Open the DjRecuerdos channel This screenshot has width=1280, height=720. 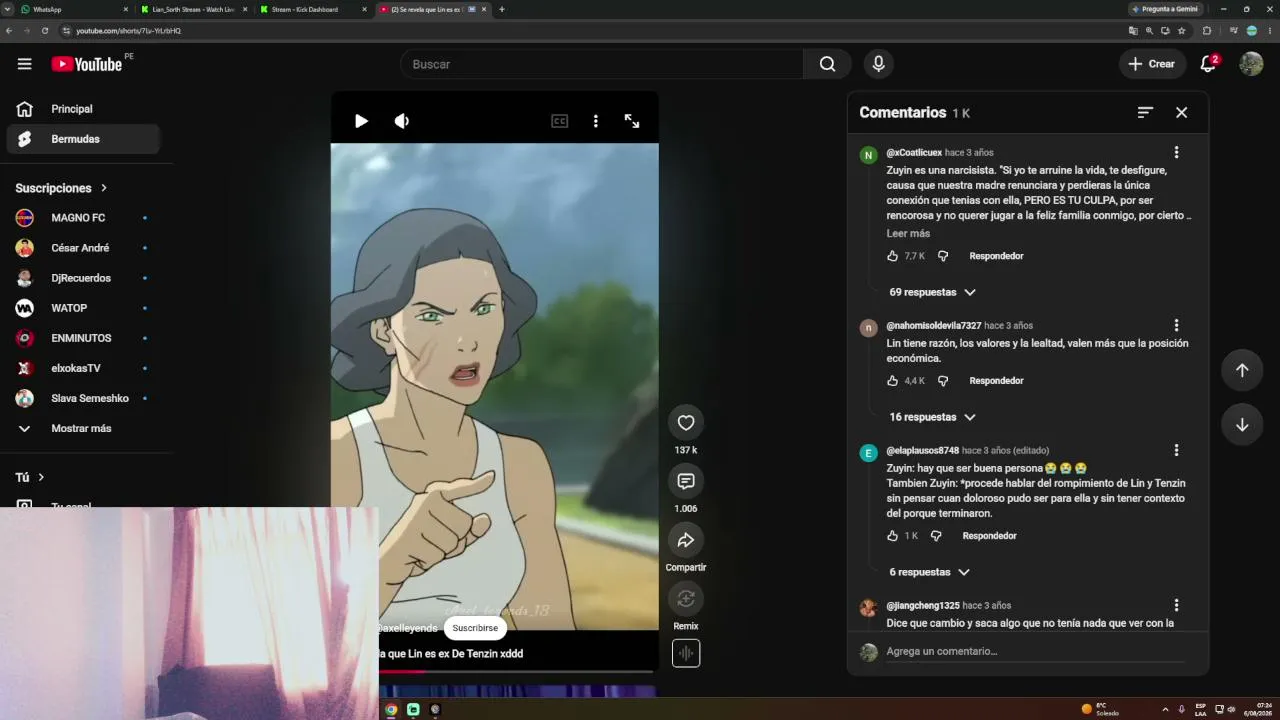(80, 278)
